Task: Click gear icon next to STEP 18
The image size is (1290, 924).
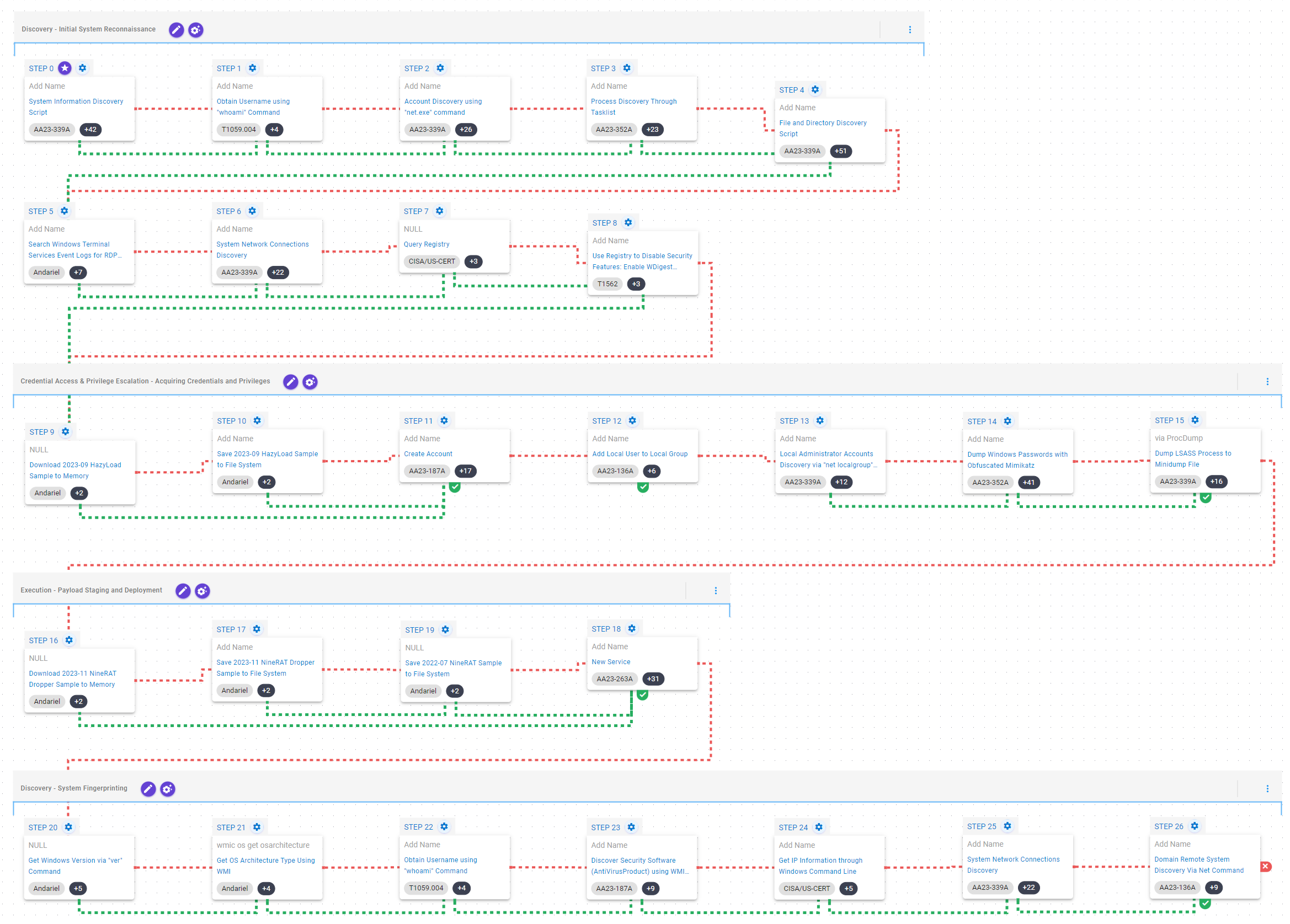Action: (631, 628)
